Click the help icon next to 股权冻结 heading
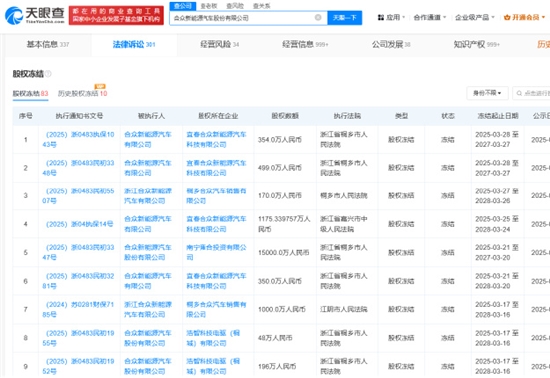550x378 pixels. click(48, 74)
